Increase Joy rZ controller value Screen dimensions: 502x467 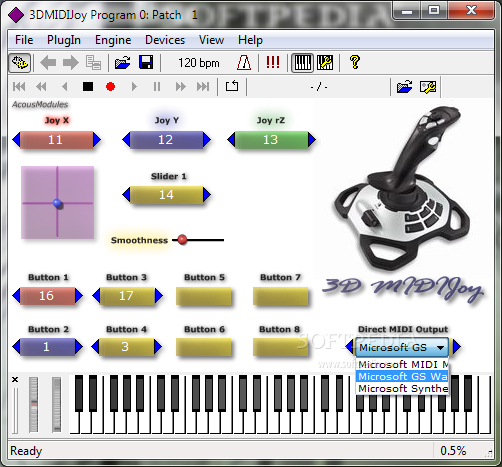point(312,139)
